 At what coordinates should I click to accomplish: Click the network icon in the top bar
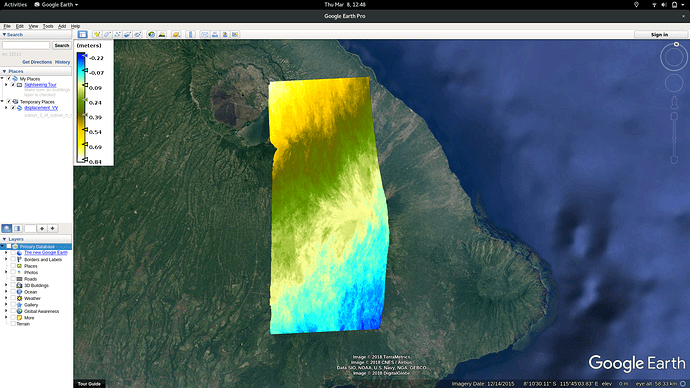[x=654, y=4]
